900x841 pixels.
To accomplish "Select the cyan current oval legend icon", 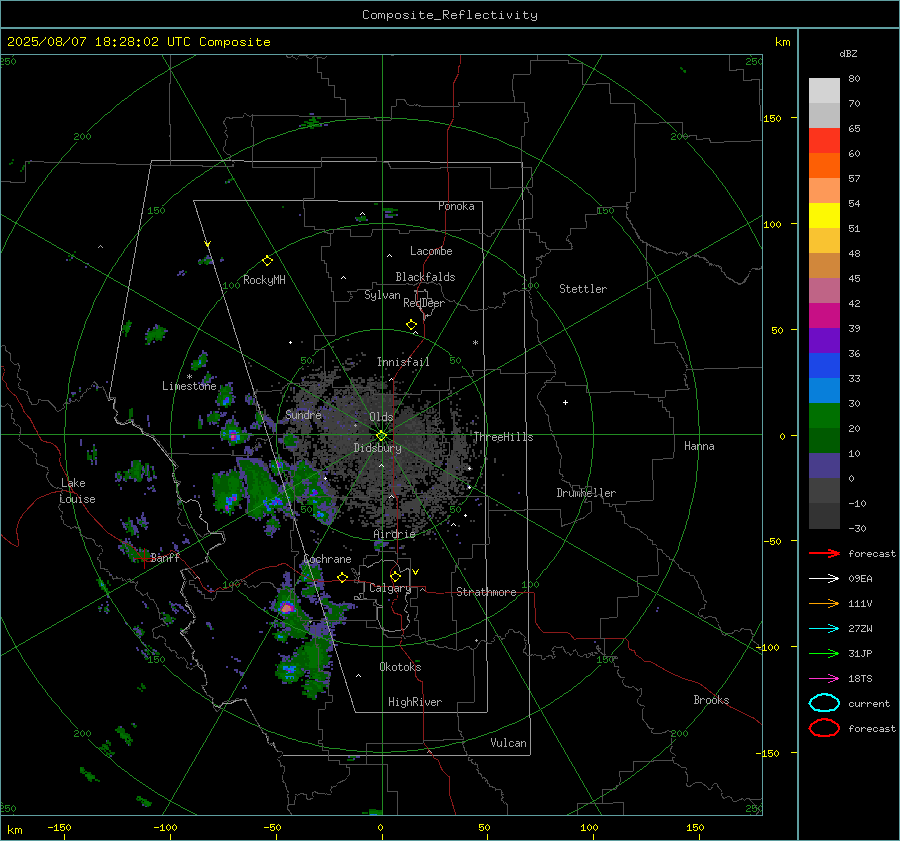I will click(x=824, y=703).
